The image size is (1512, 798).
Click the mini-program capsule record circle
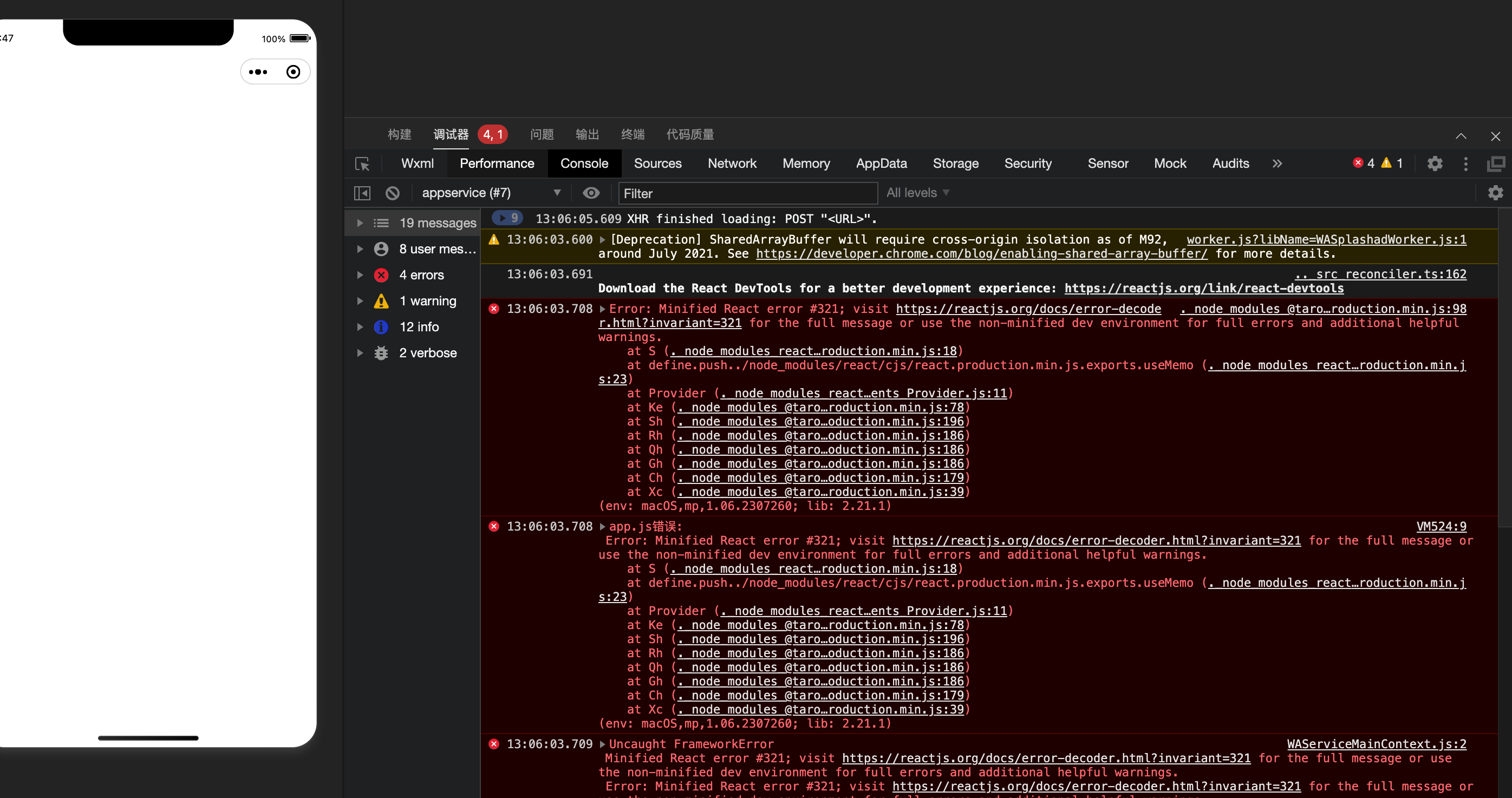coord(293,71)
